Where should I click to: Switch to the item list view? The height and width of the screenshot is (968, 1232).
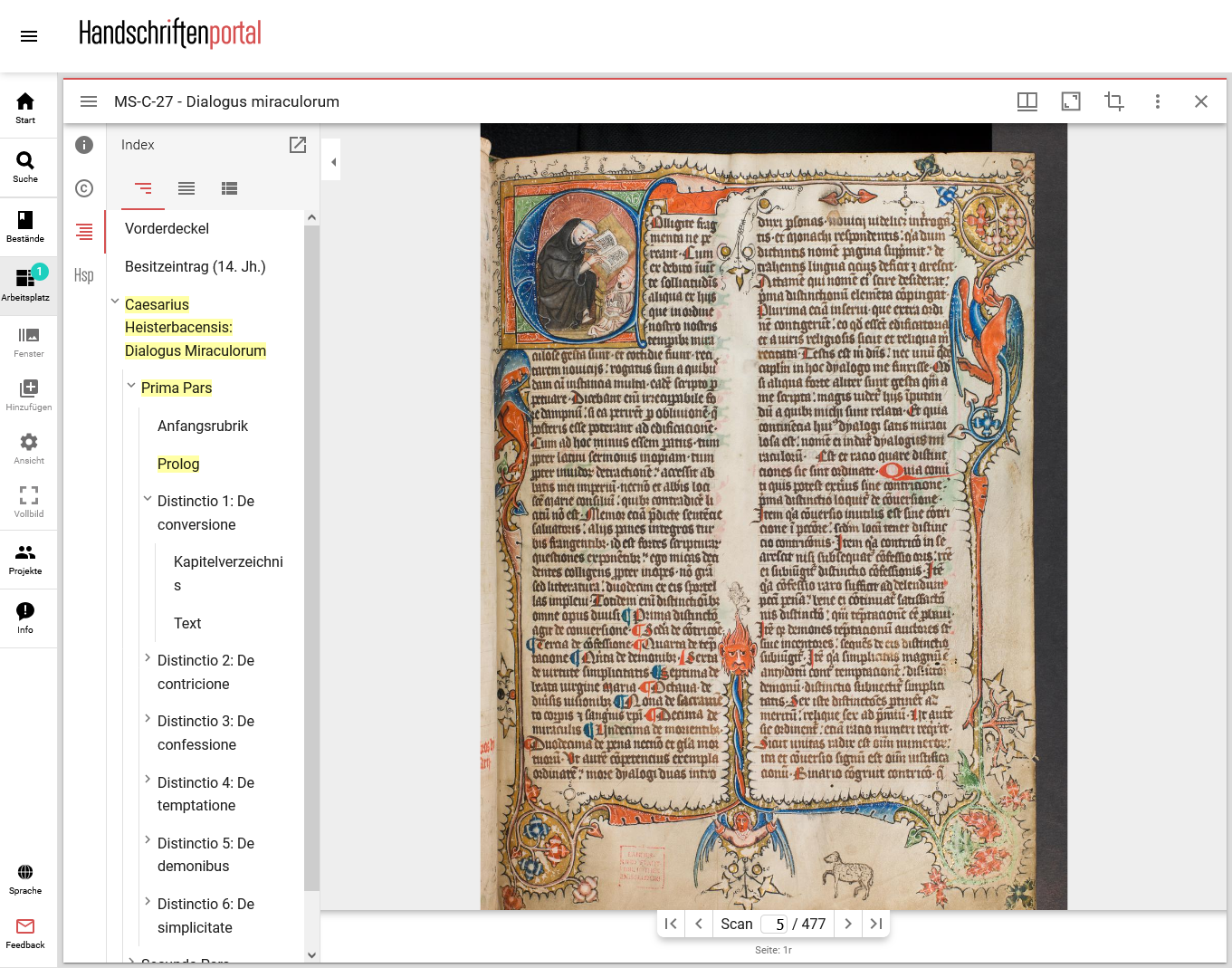pos(186,188)
